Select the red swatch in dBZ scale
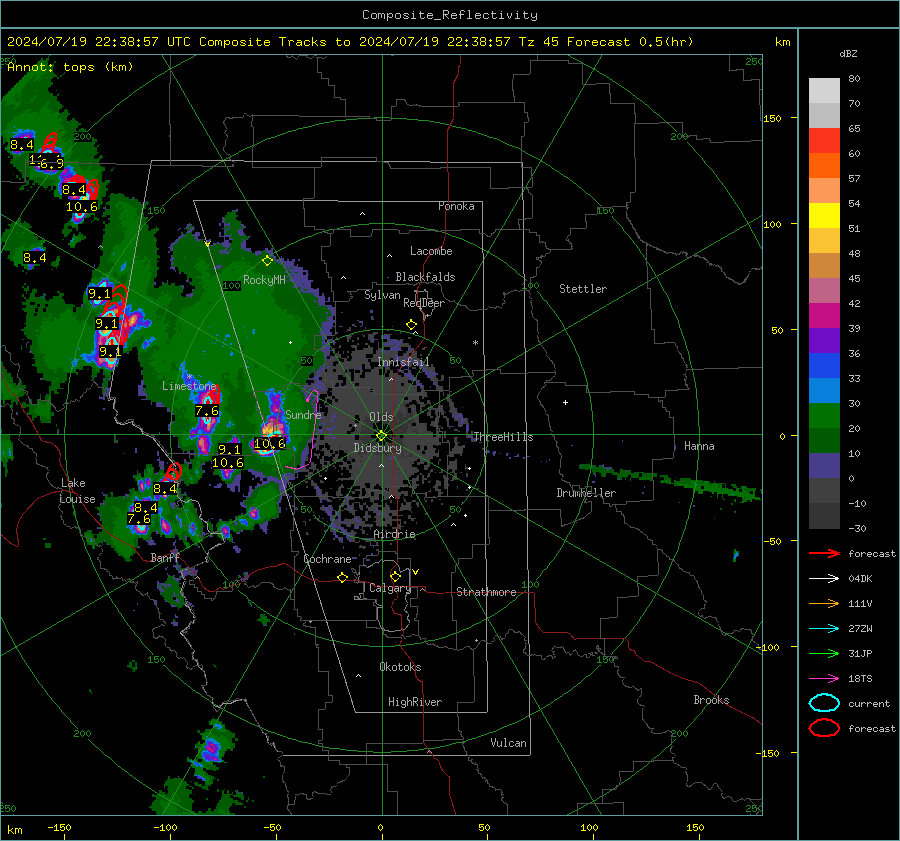The height and width of the screenshot is (841, 900). (824, 141)
